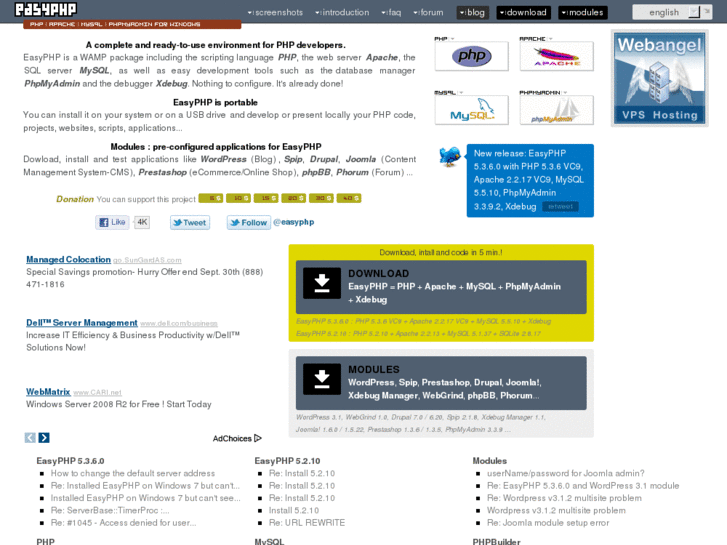
Task: Click the 'EasyPHP 5.3.6.0' forum section heading
Action: tap(70, 461)
